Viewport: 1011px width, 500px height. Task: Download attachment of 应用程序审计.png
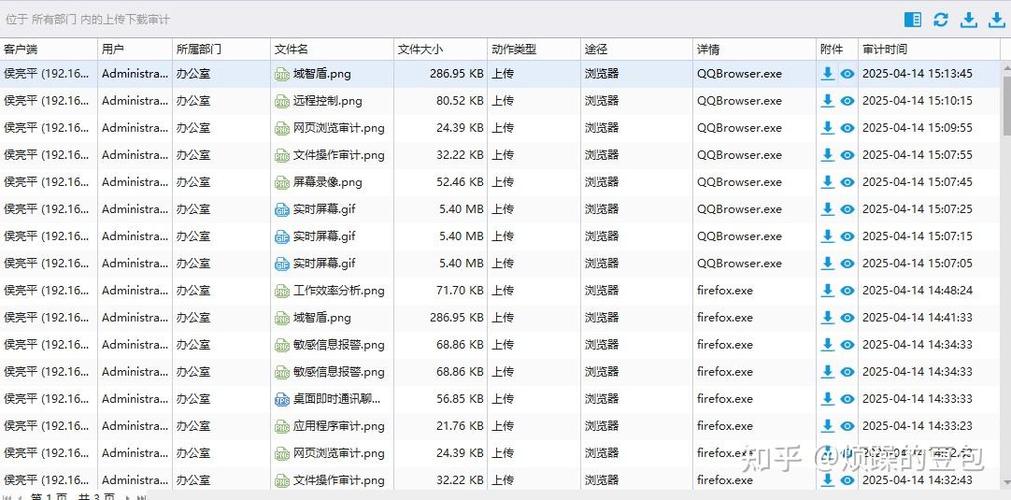827,426
